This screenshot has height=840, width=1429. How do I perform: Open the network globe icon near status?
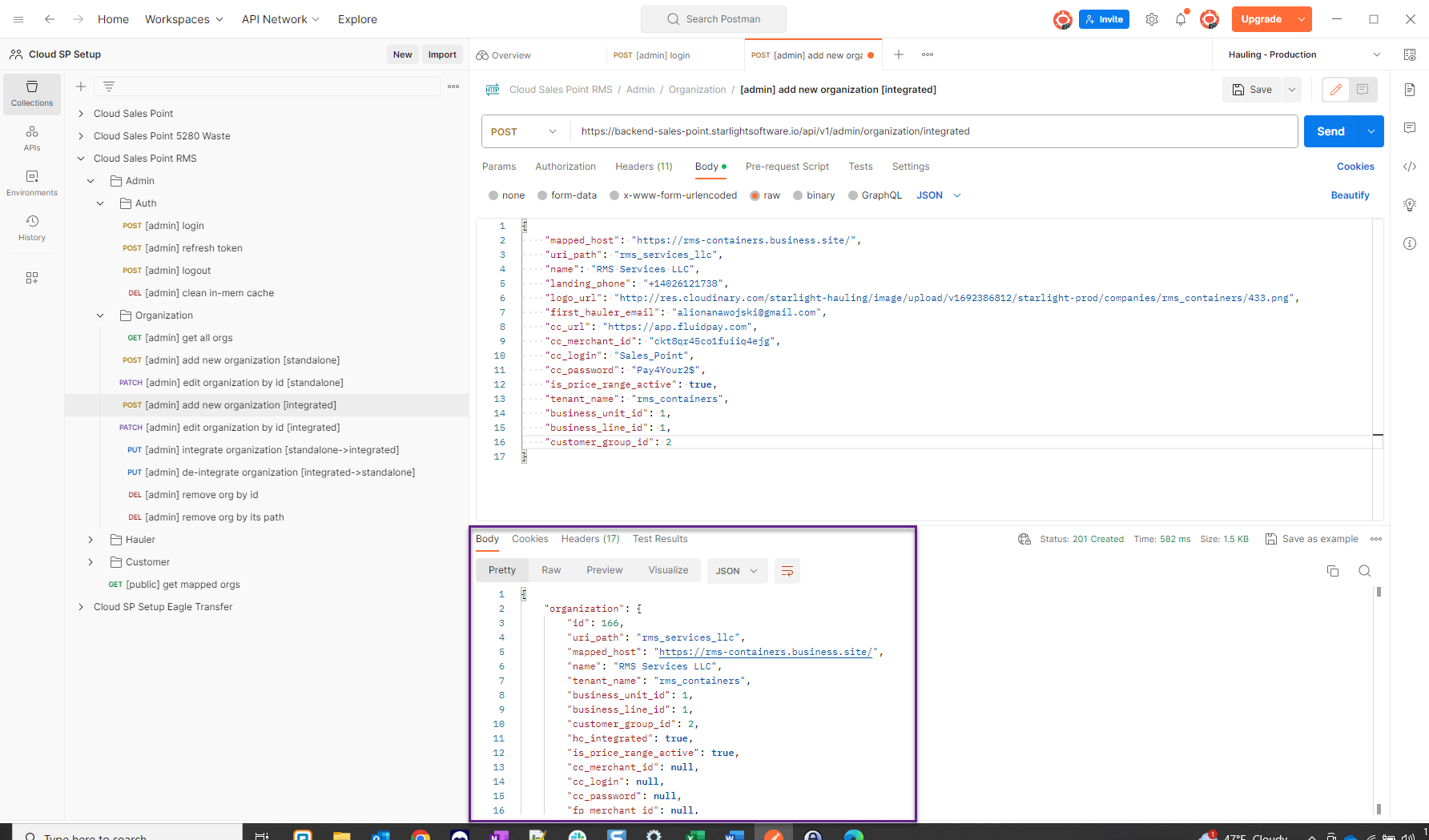pos(1024,539)
